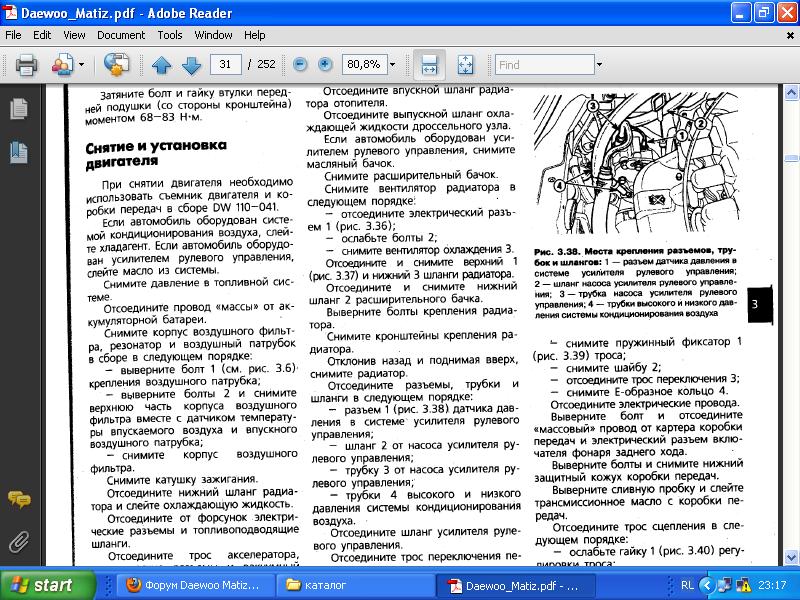This screenshot has height=600, width=800.
Task: Open the View menu
Action: pos(74,35)
